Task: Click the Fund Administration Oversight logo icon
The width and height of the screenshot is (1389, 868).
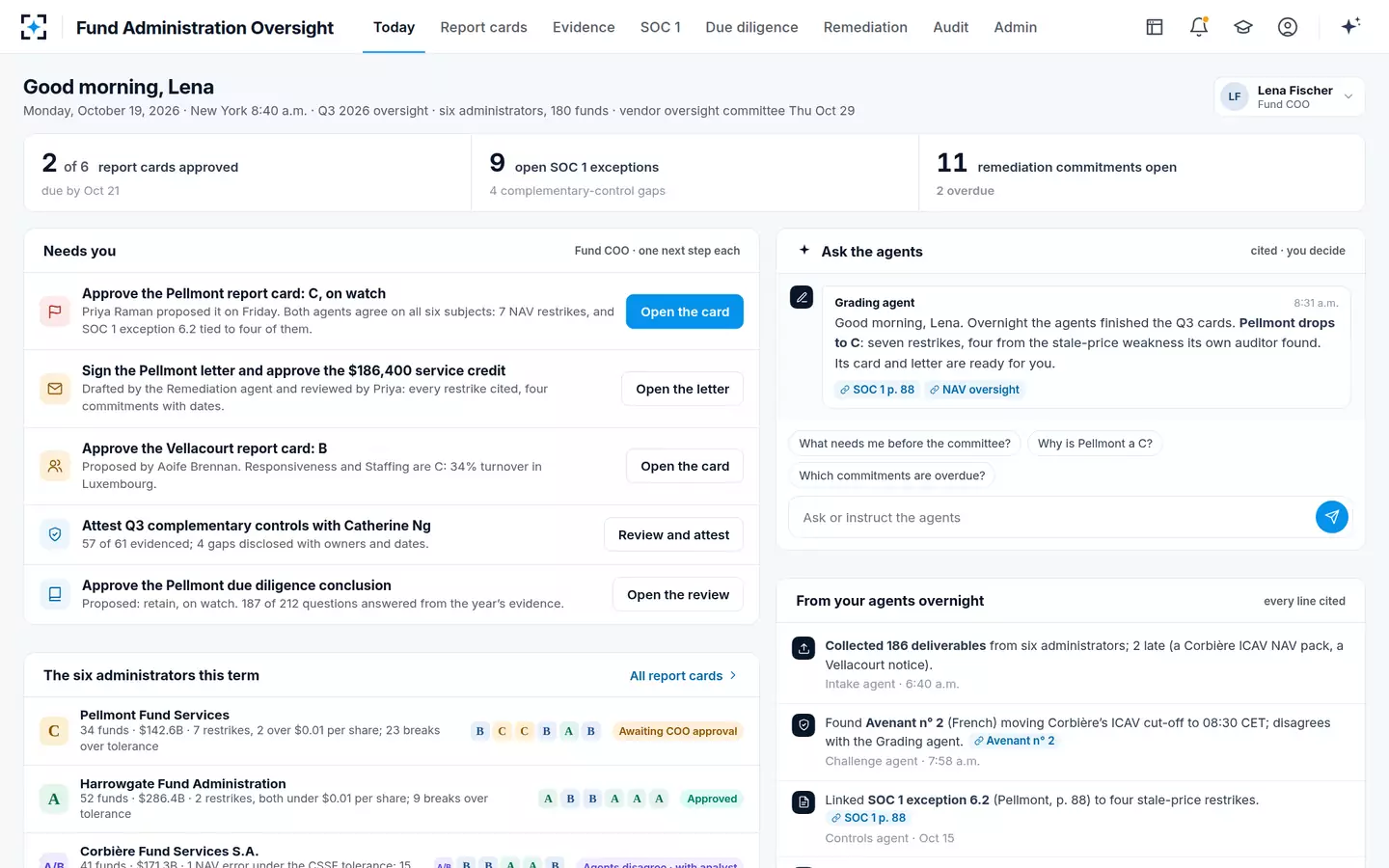Action: [x=34, y=27]
